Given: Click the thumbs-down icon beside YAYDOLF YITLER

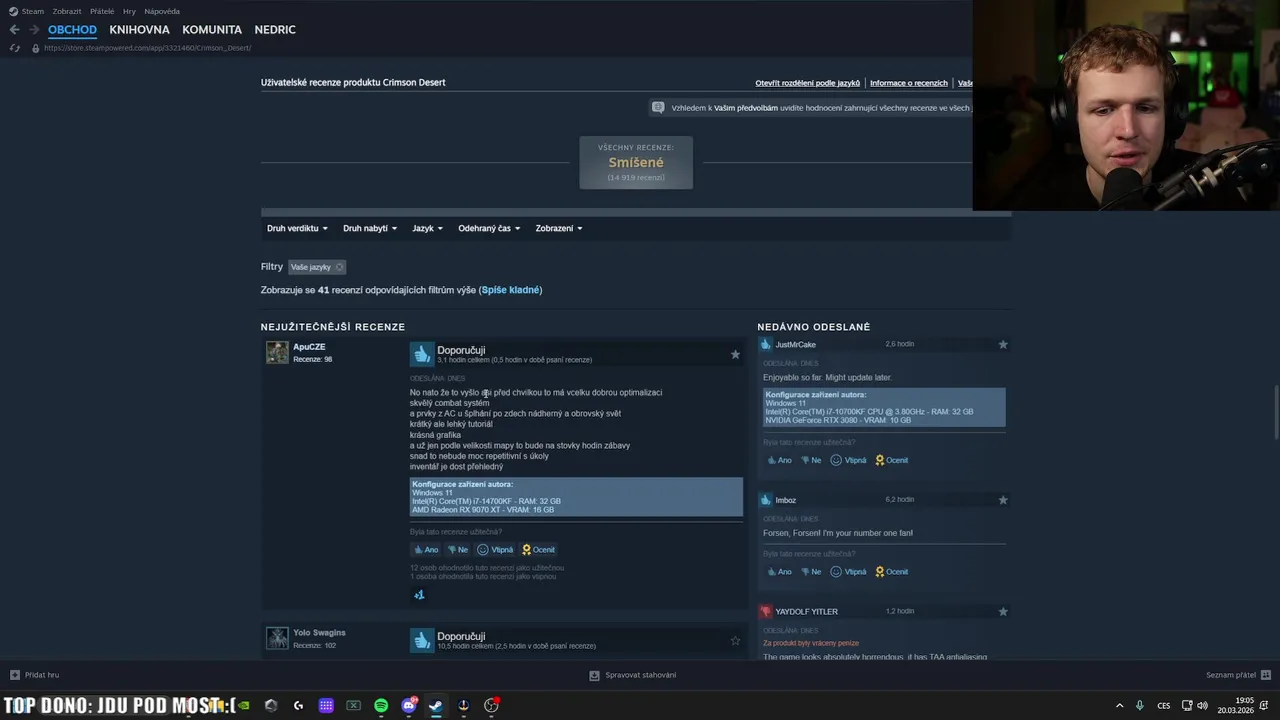Looking at the screenshot, I should [x=766, y=611].
